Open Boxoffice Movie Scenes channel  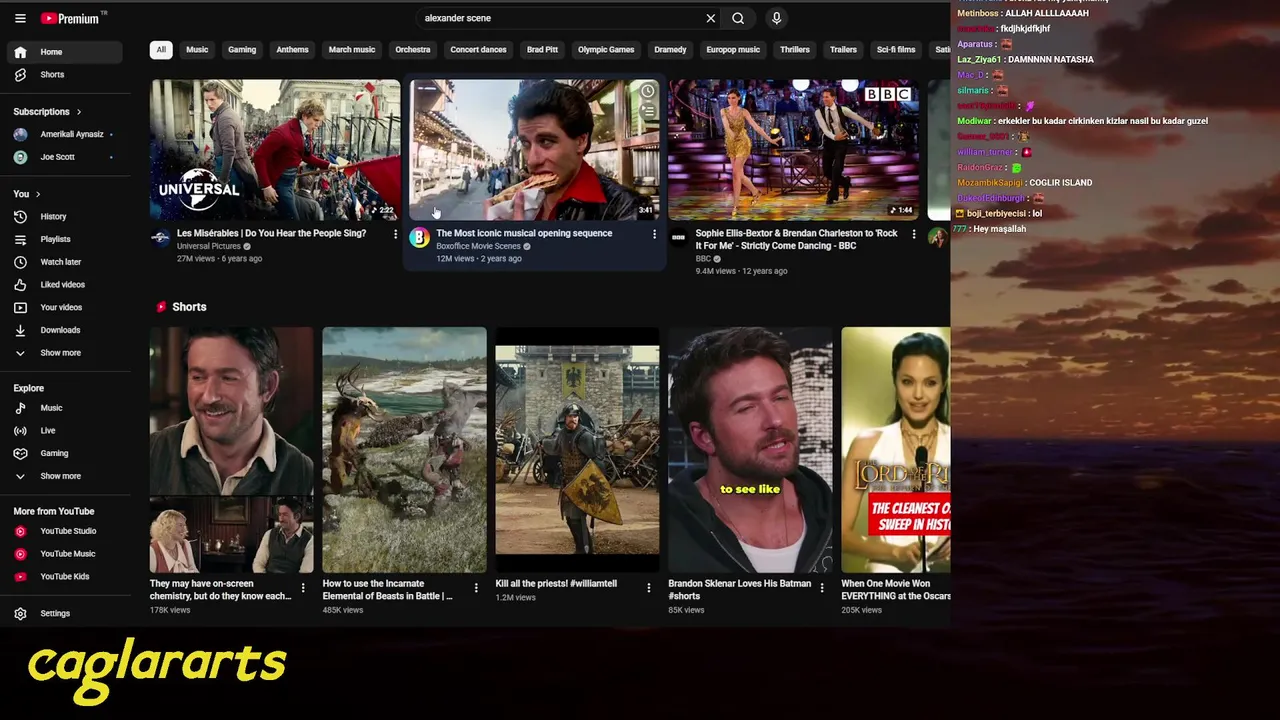click(478, 246)
